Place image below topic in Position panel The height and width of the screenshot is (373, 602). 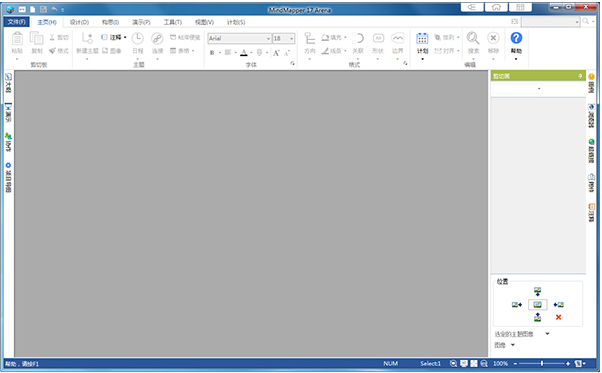(x=538, y=317)
